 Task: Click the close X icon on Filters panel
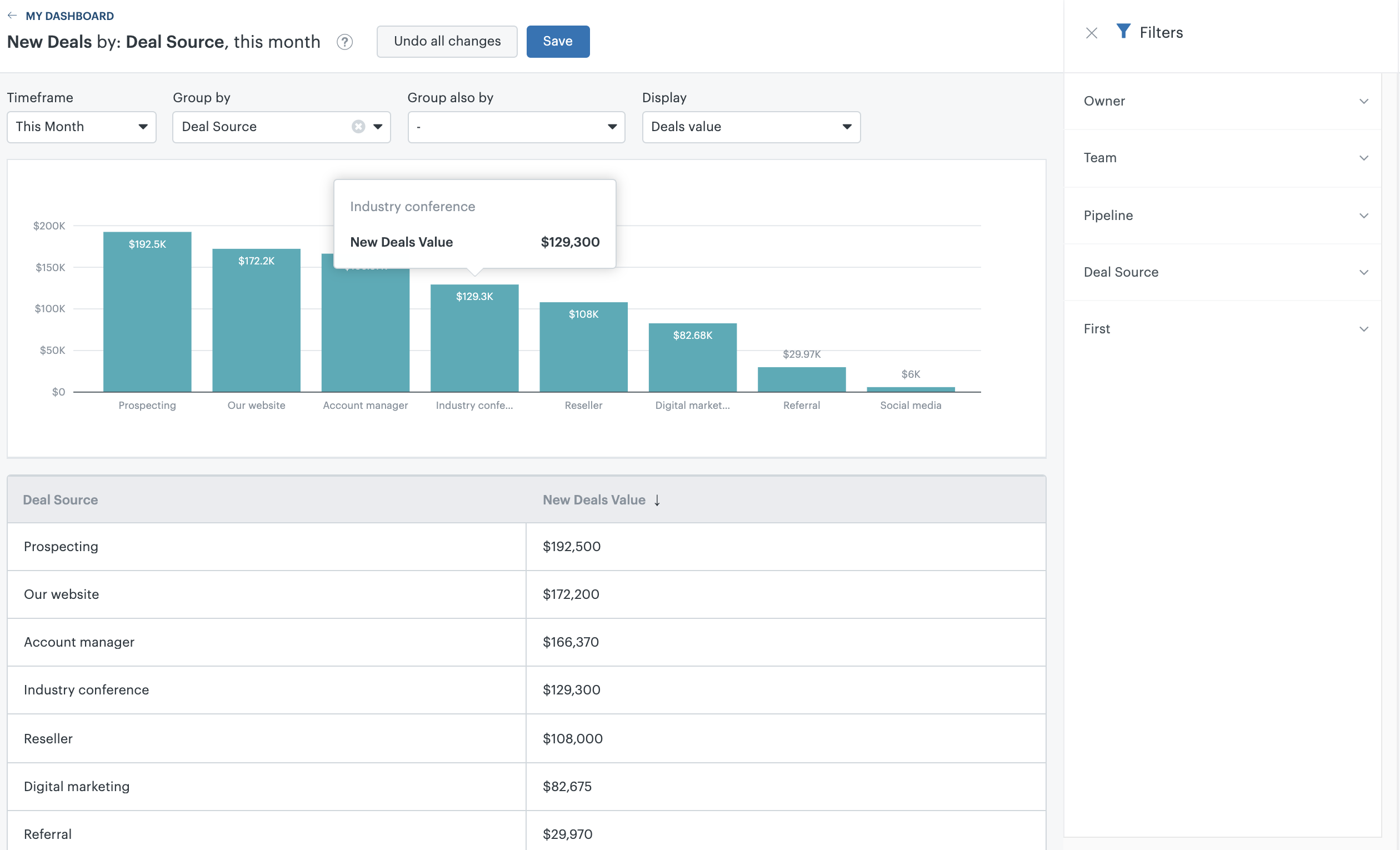(x=1092, y=33)
